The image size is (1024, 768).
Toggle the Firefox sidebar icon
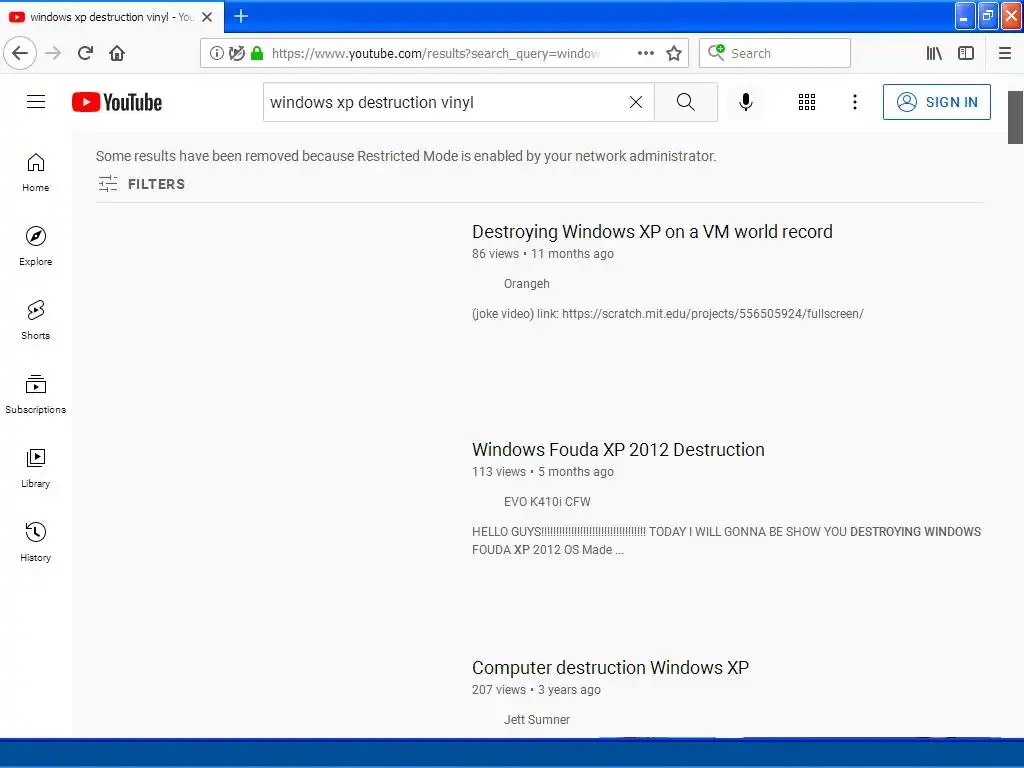966,53
